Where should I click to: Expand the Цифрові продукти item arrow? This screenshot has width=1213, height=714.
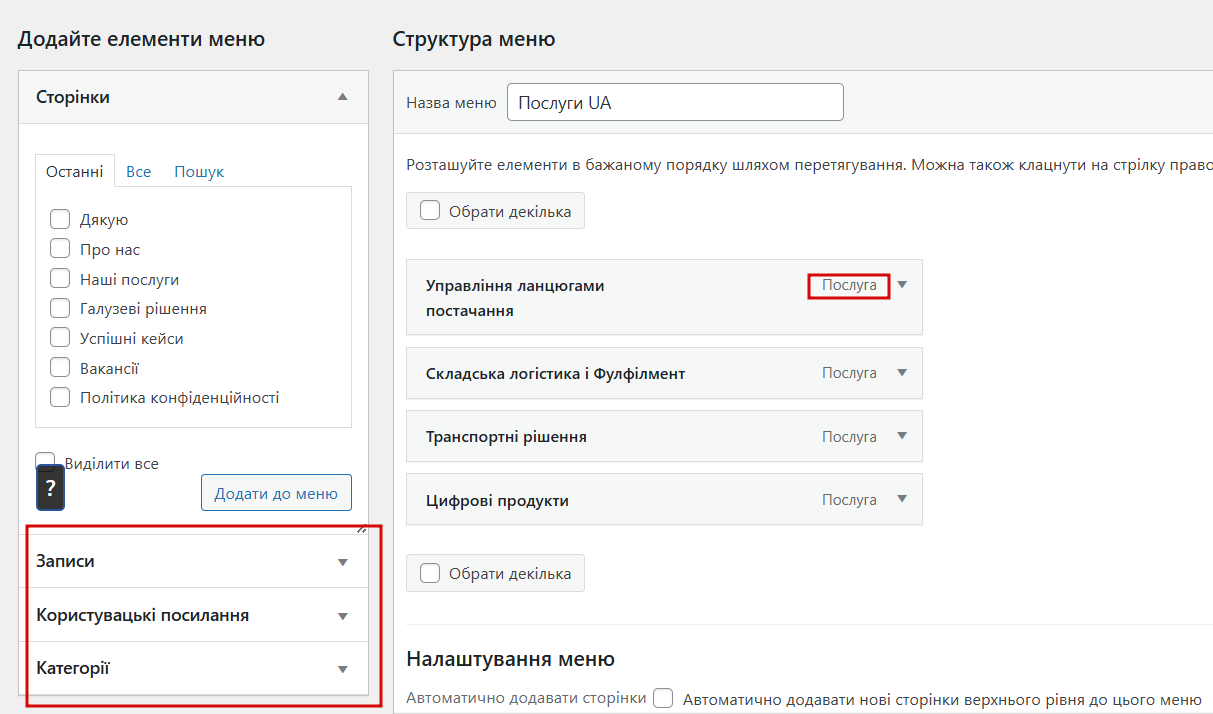coord(902,499)
